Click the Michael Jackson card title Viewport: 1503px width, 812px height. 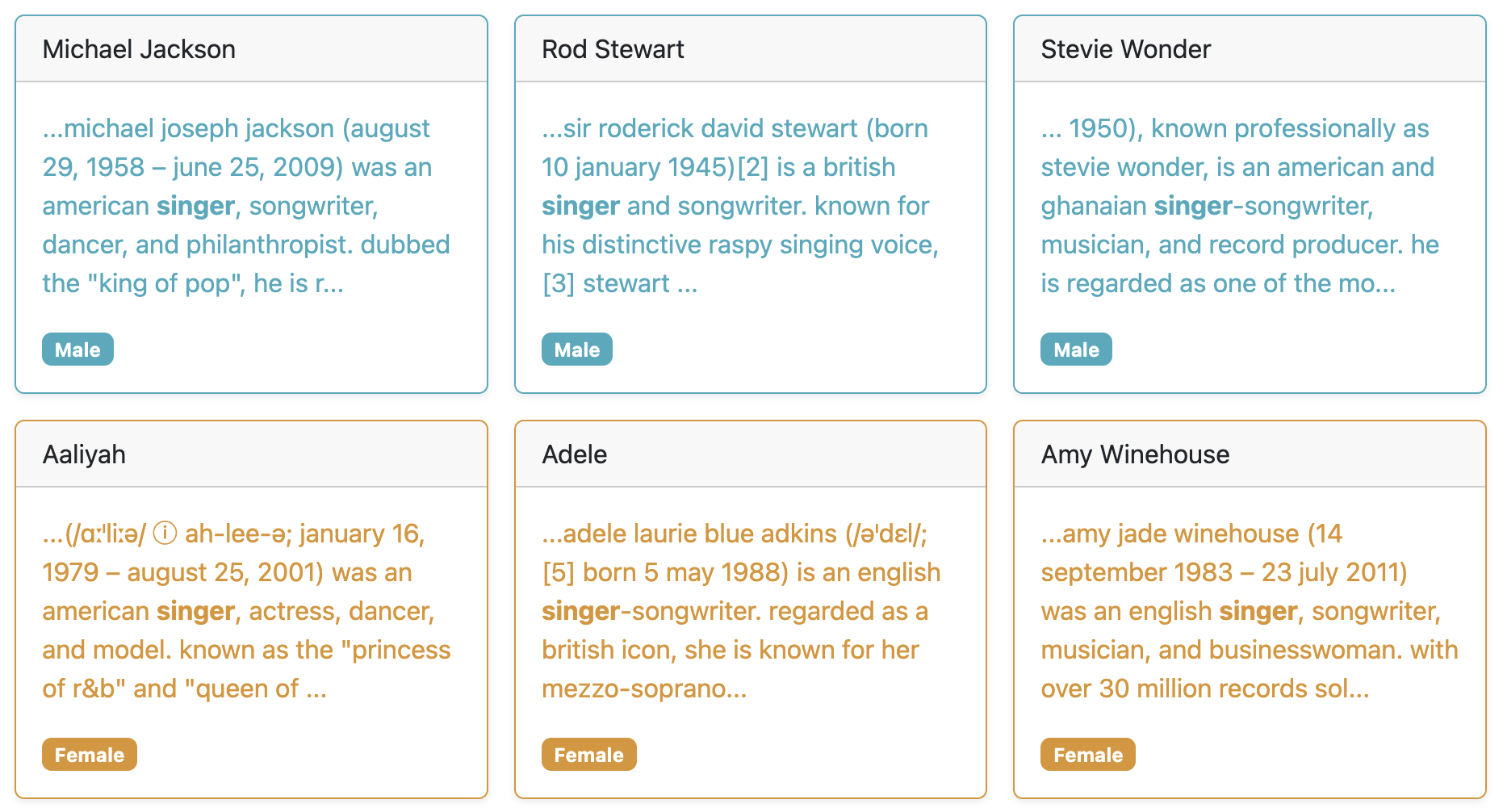tap(139, 49)
